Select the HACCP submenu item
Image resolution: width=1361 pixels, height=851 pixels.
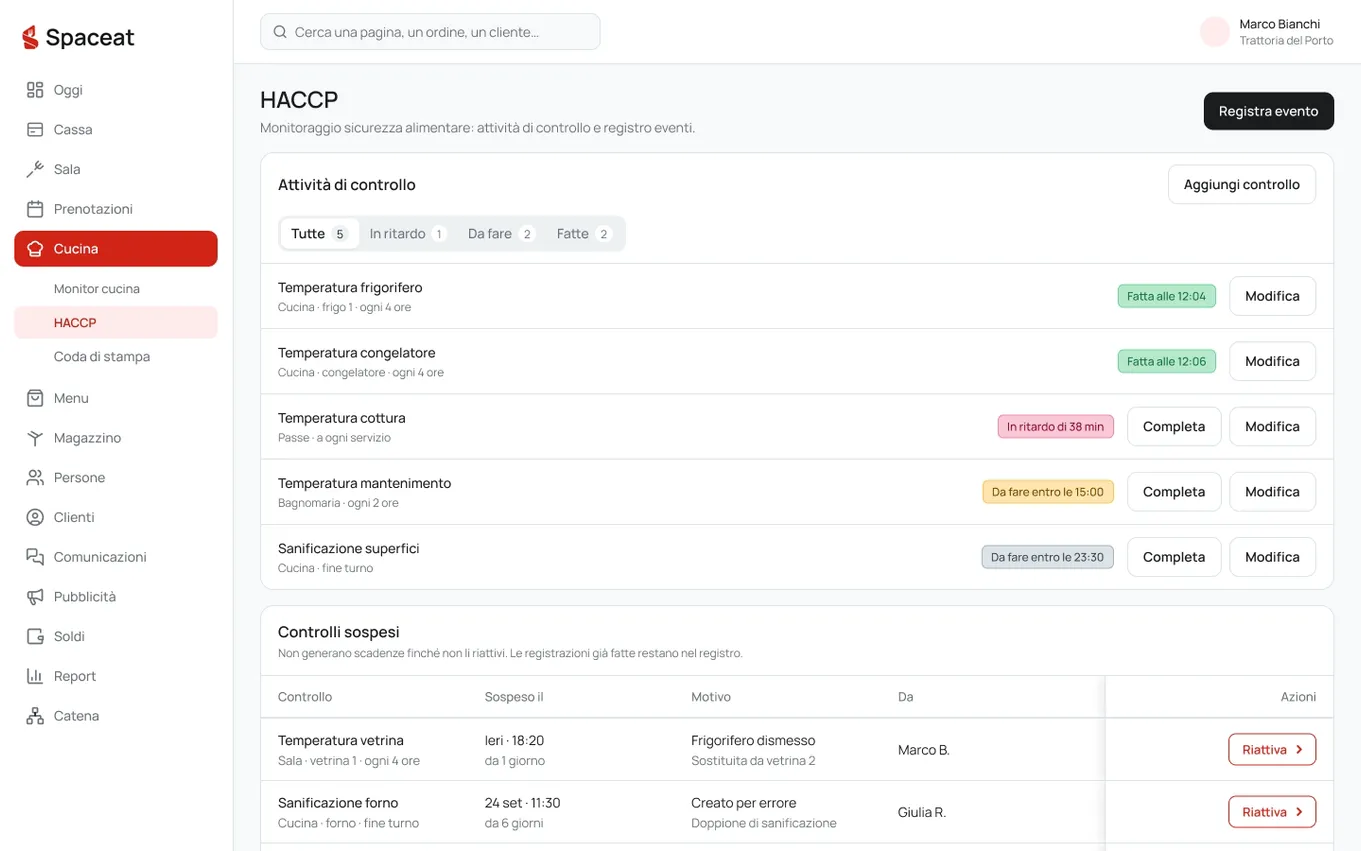(x=116, y=323)
